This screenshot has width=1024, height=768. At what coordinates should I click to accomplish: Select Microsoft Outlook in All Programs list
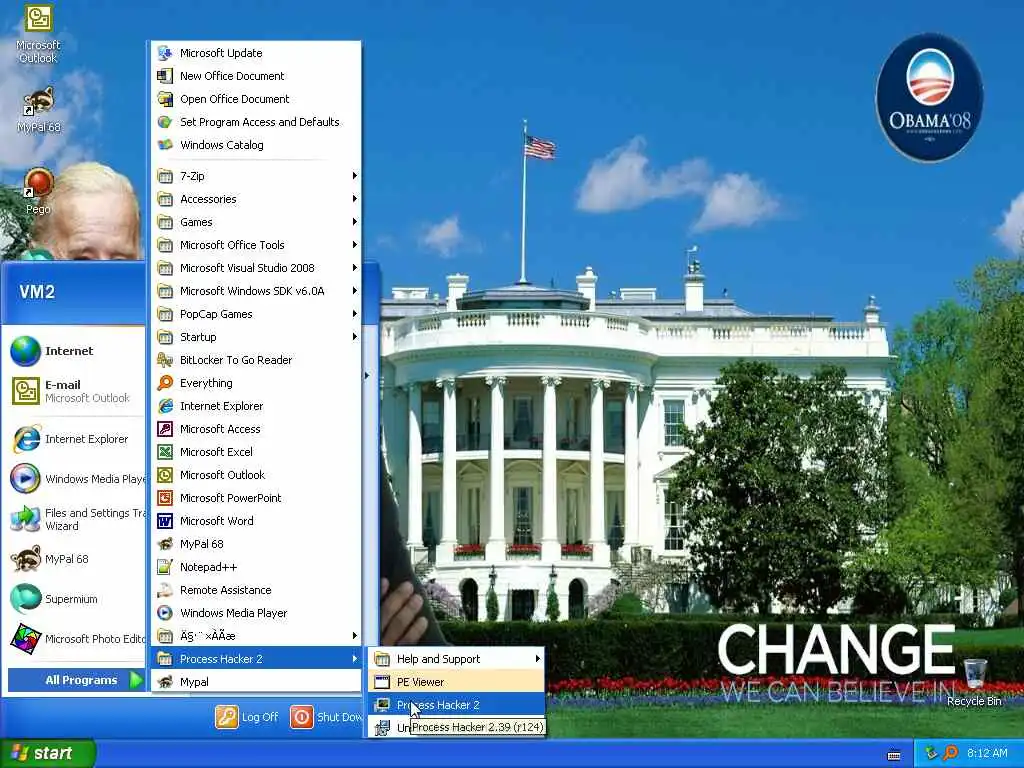257,475
